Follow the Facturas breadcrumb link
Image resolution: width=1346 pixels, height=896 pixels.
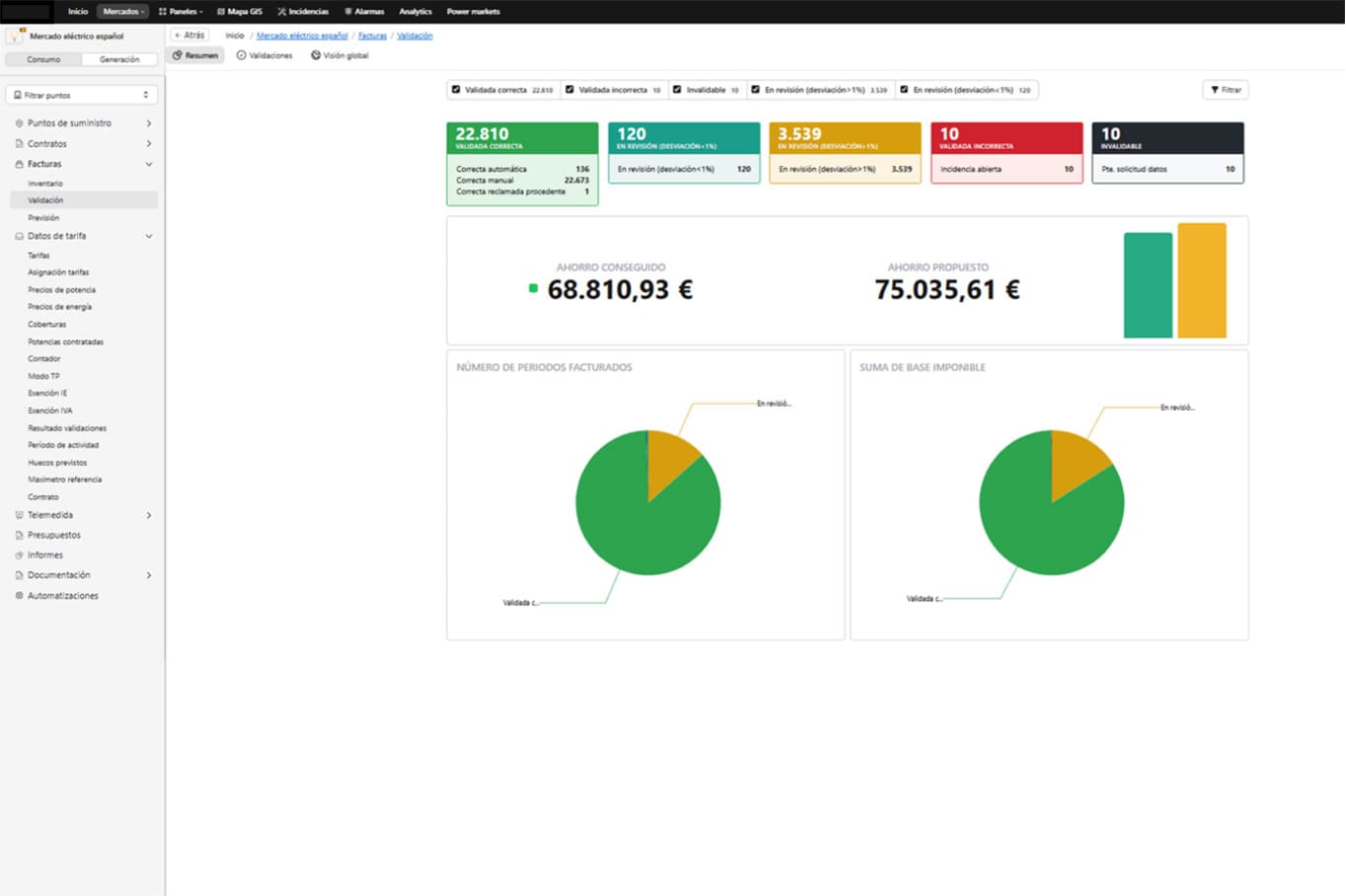(372, 36)
